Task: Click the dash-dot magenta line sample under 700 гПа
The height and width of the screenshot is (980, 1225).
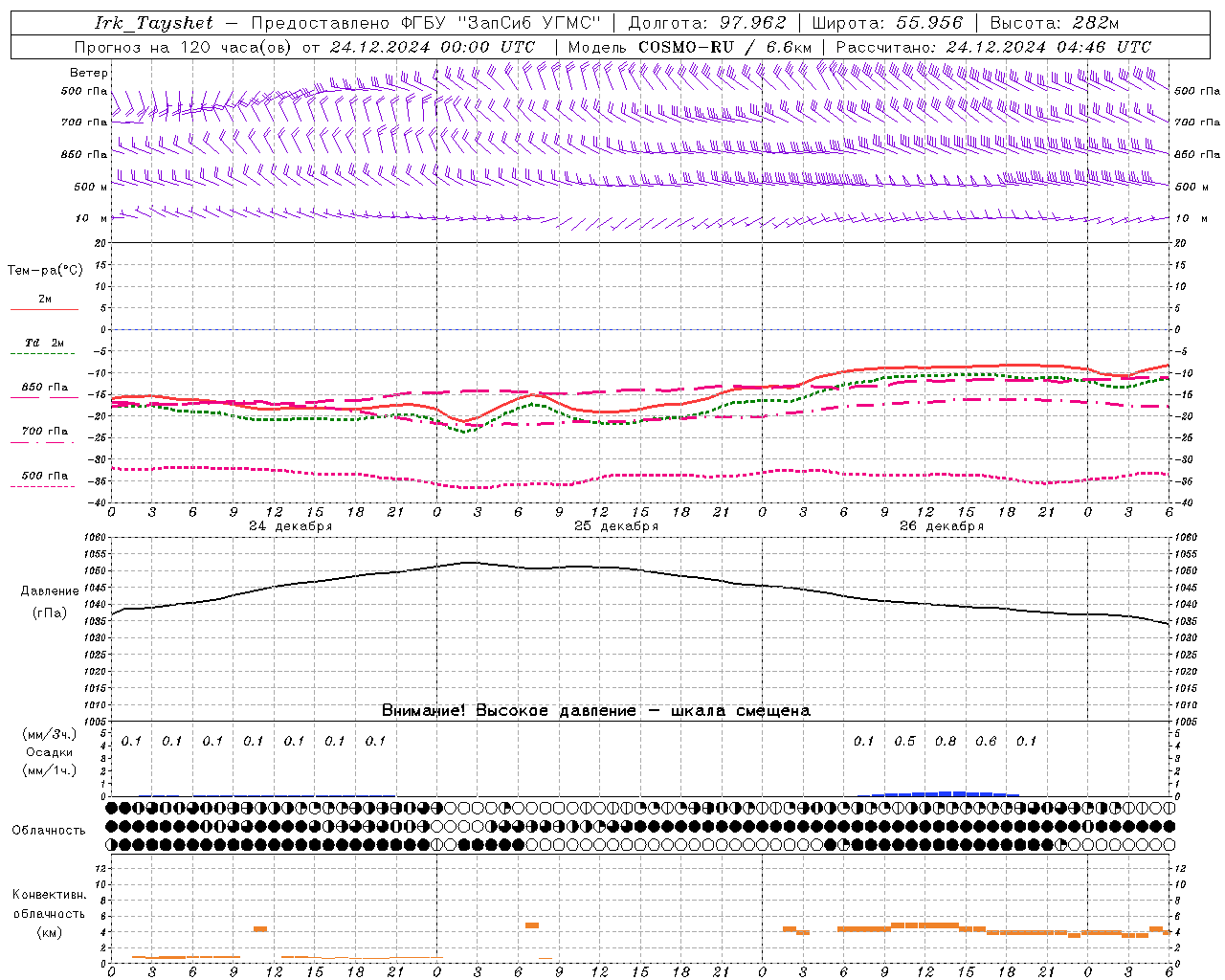Action: (44, 442)
